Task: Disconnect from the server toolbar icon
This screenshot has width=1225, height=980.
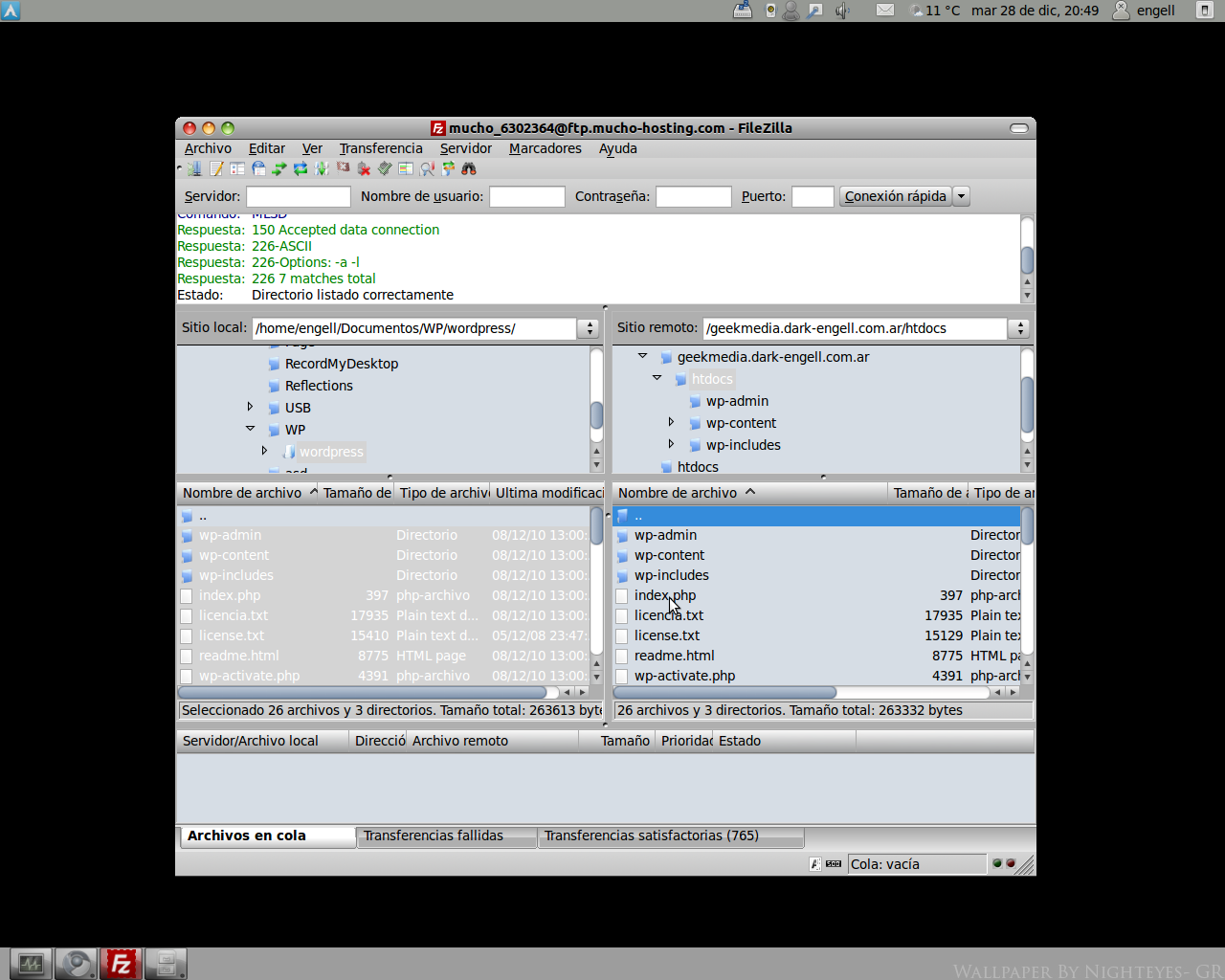Action: 364,168
